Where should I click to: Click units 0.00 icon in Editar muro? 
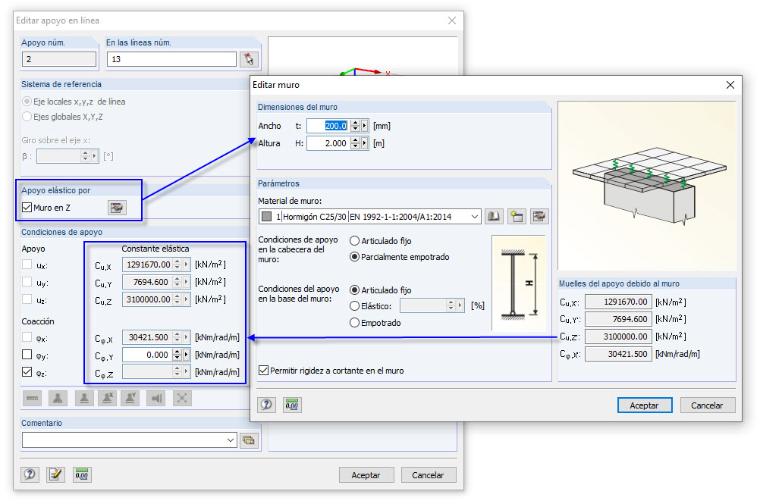[x=292, y=404]
